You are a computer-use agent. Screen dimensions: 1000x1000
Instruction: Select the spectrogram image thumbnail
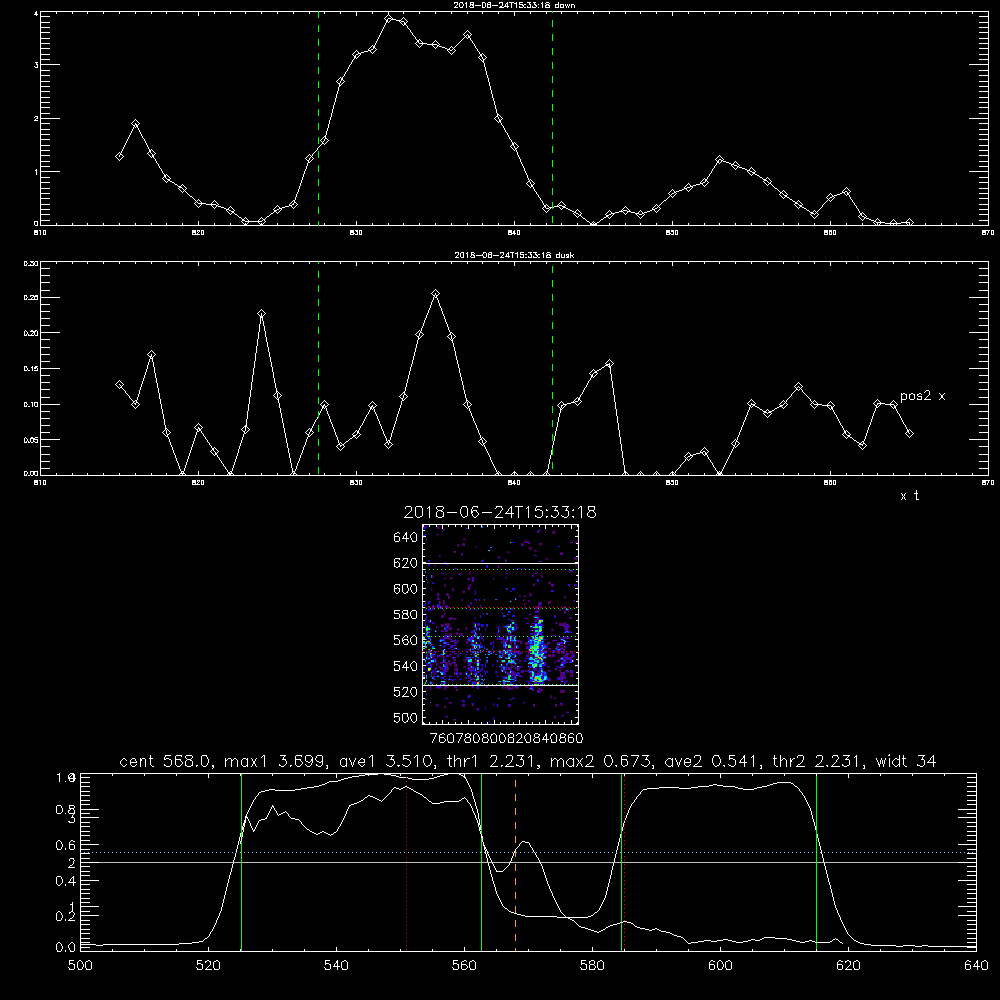click(x=501, y=624)
